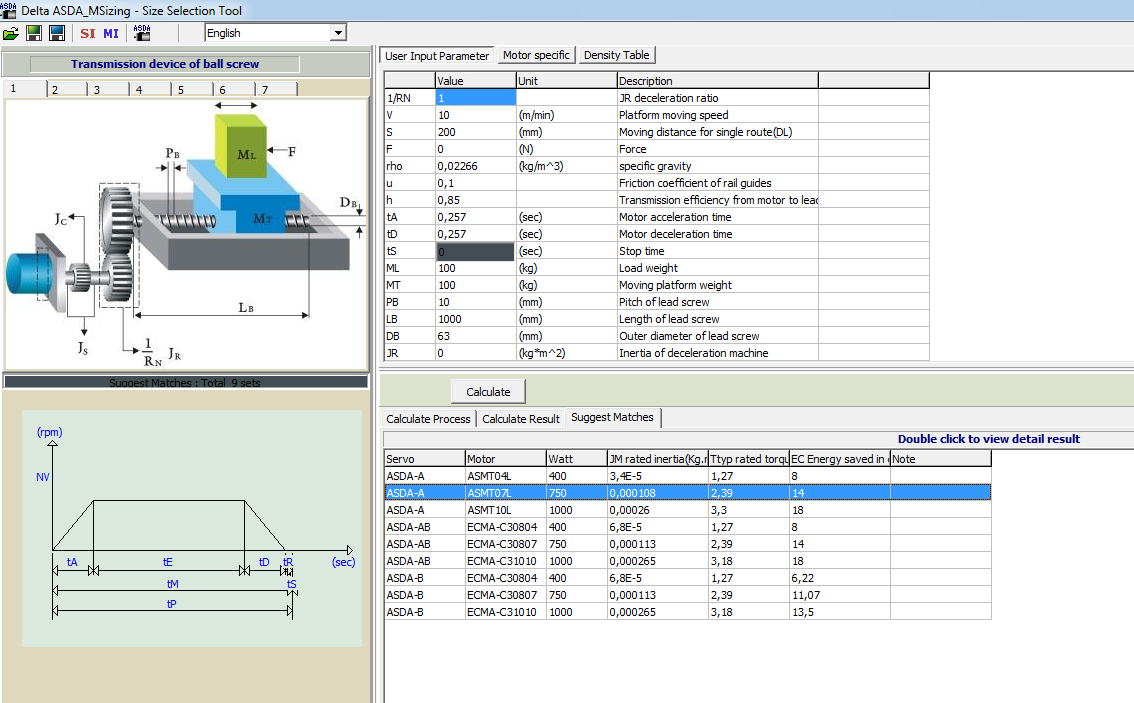The height and width of the screenshot is (703, 1134).
Task: Switch to the Suggest Matches tab
Action: click(x=612, y=417)
